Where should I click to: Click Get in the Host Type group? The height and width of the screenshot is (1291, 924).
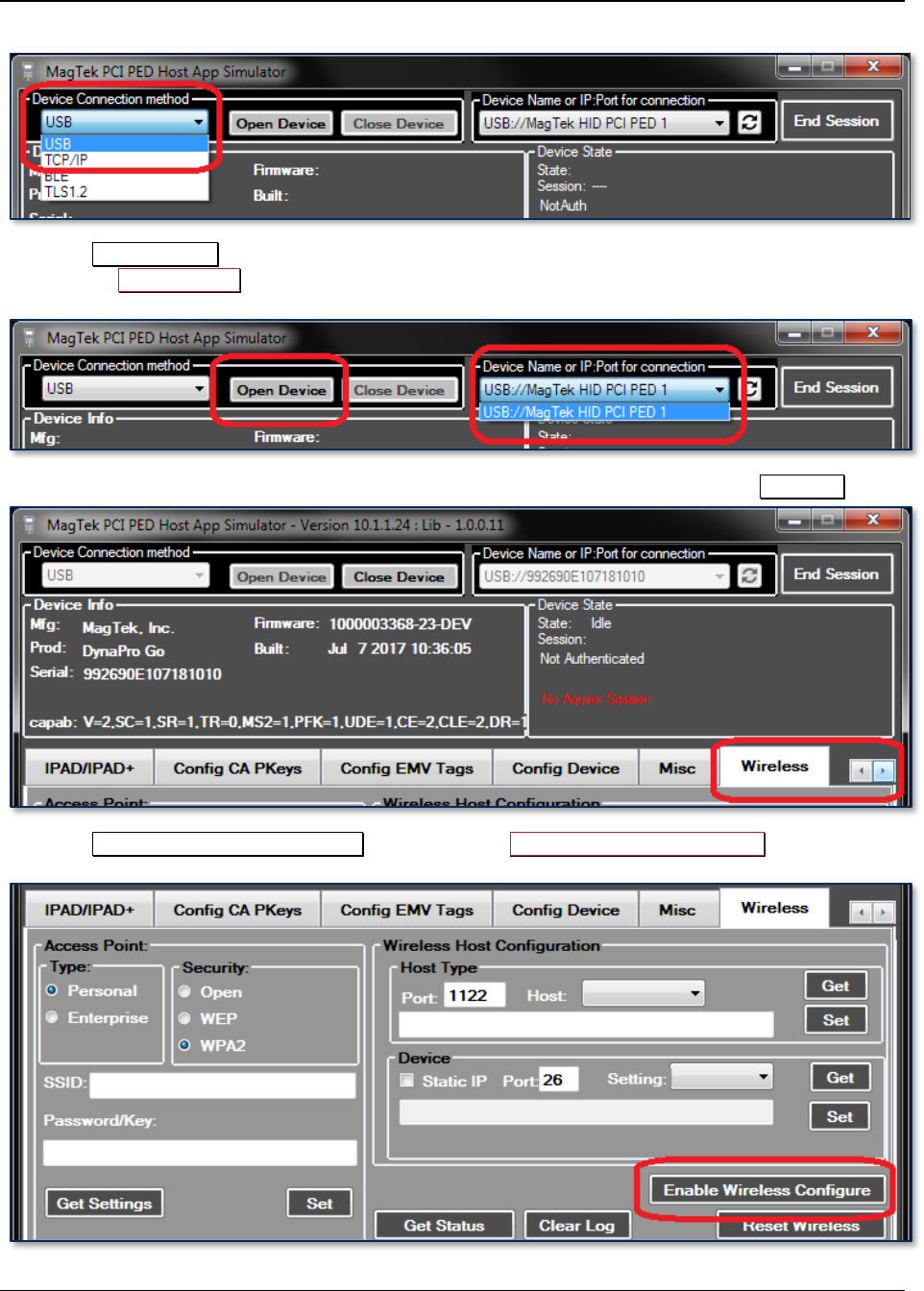[836, 986]
